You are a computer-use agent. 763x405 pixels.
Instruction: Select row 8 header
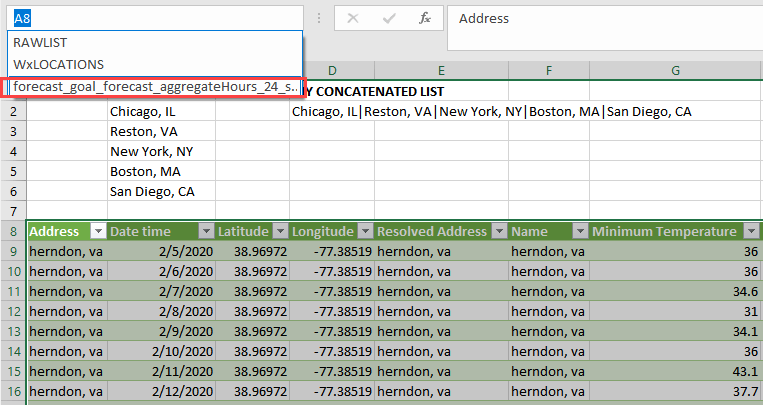(x=14, y=232)
